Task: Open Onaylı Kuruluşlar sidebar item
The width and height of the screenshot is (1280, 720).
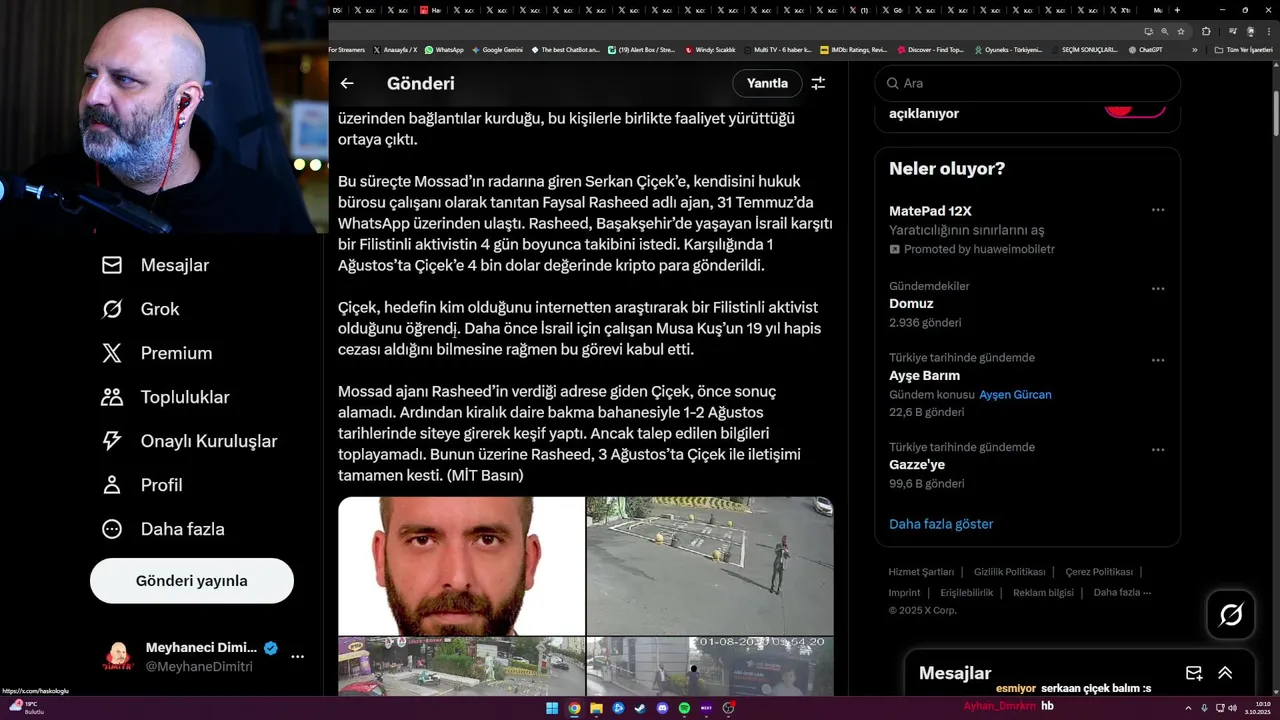Action: click(189, 441)
